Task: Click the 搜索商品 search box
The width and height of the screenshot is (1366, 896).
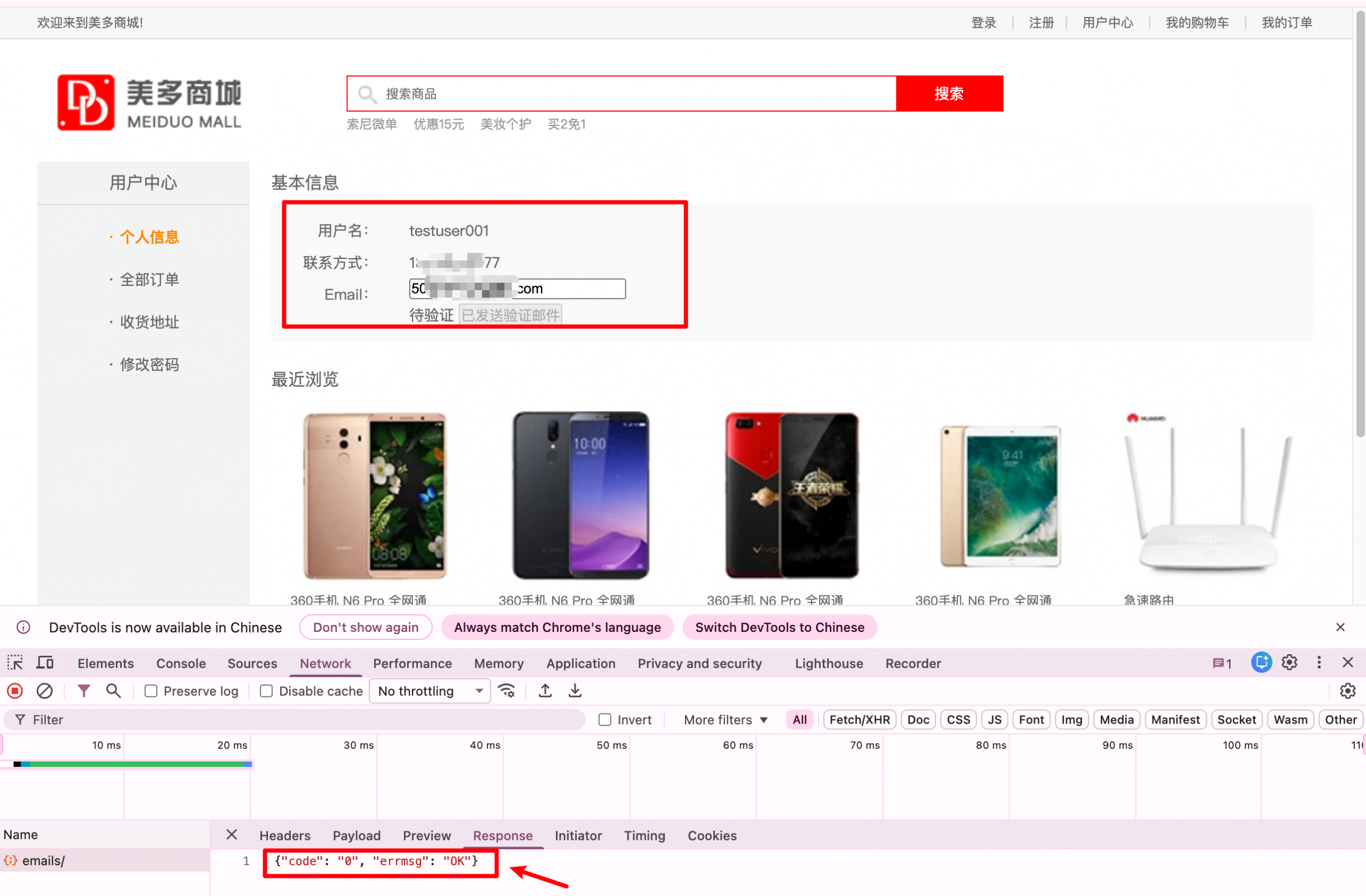Action: (x=622, y=93)
